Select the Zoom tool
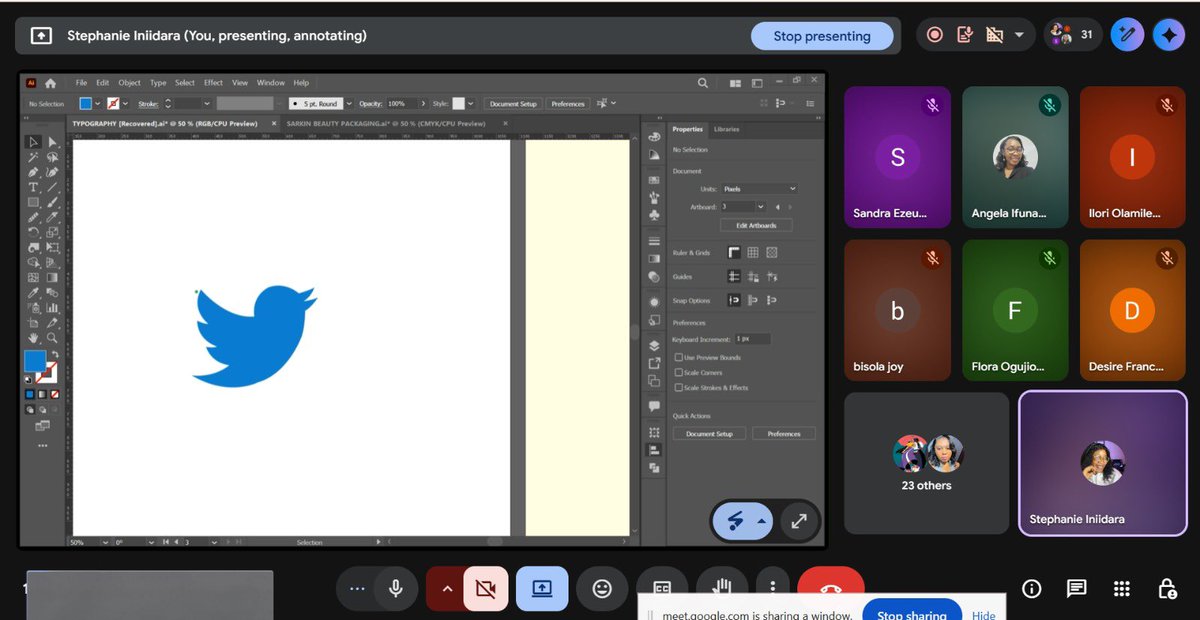Image resolution: width=1200 pixels, height=620 pixels. point(52,338)
